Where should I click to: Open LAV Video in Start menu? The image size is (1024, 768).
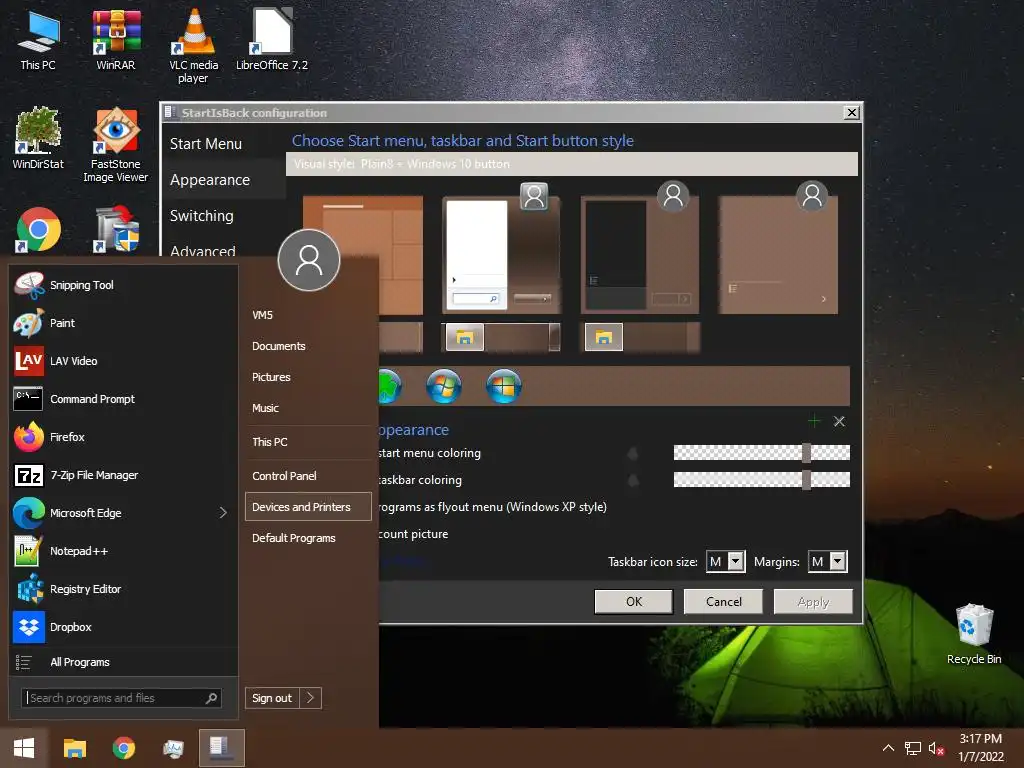pos(124,361)
